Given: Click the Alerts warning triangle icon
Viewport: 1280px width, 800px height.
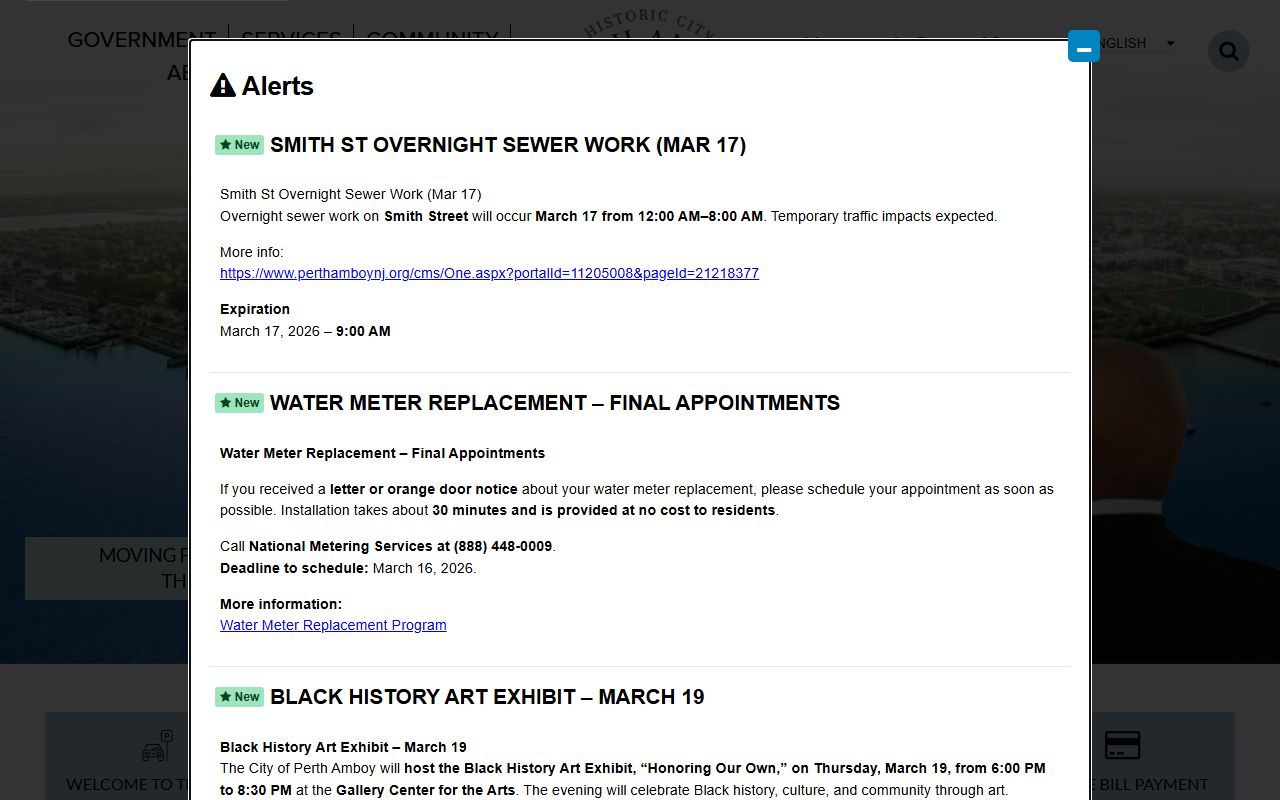Looking at the screenshot, I should tap(223, 86).
